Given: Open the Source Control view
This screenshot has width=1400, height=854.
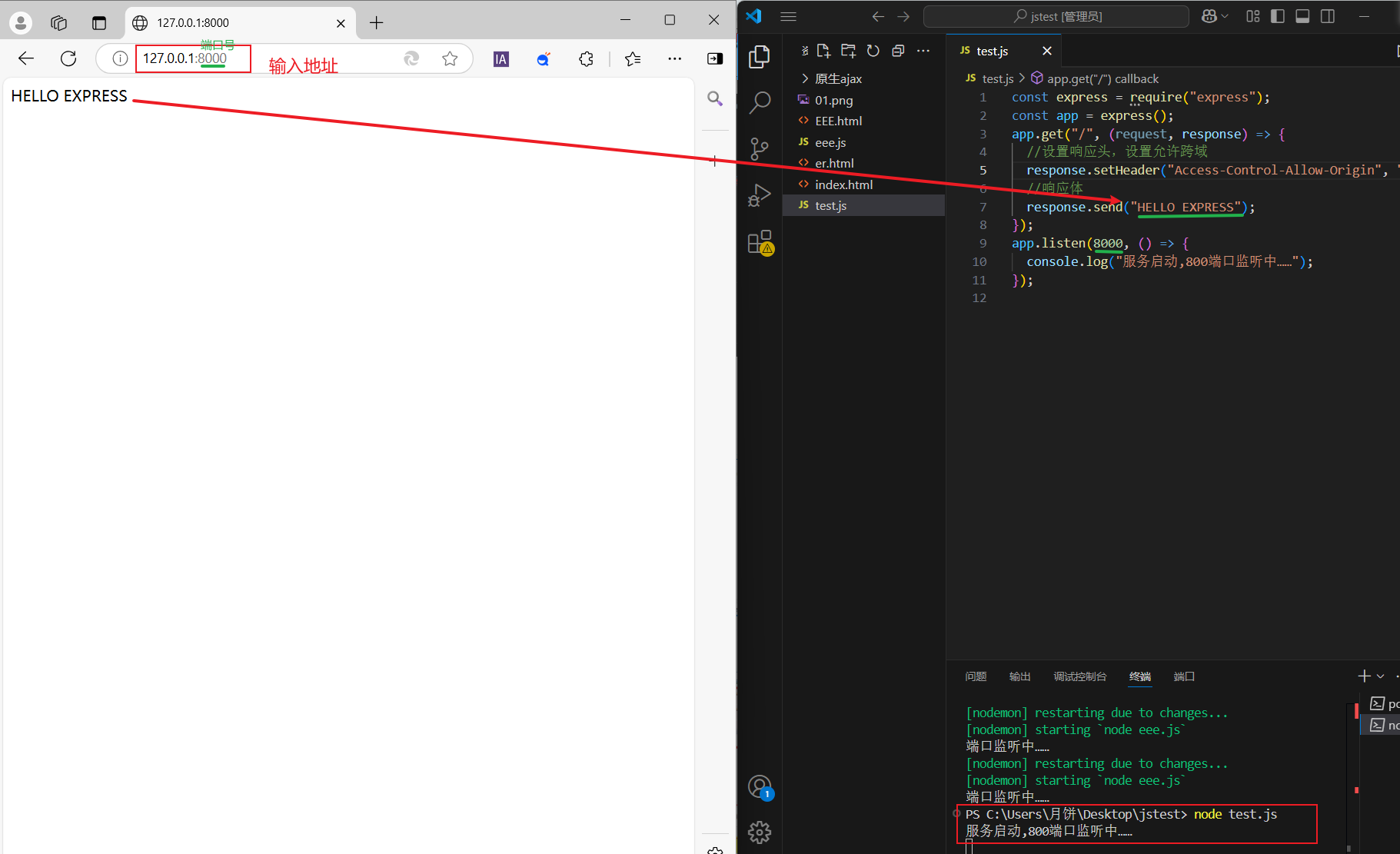Looking at the screenshot, I should [760, 149].
